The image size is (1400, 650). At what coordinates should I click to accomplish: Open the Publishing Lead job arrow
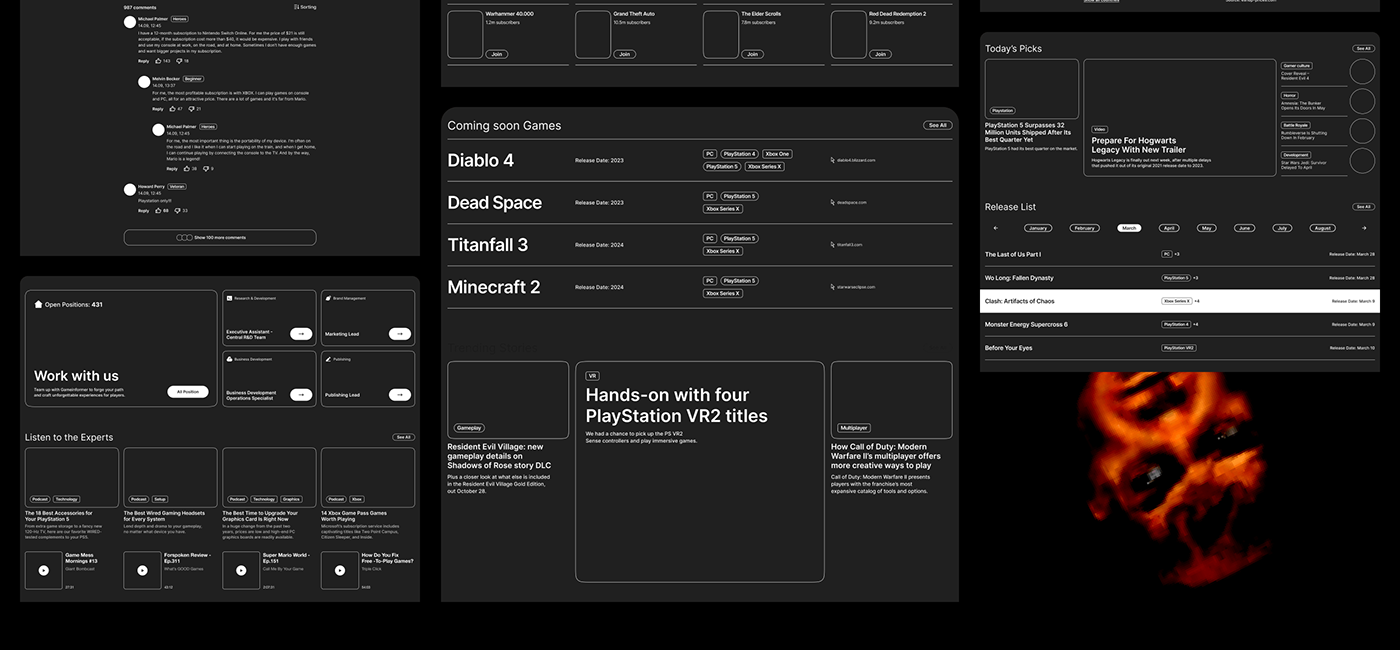[400, 395]
